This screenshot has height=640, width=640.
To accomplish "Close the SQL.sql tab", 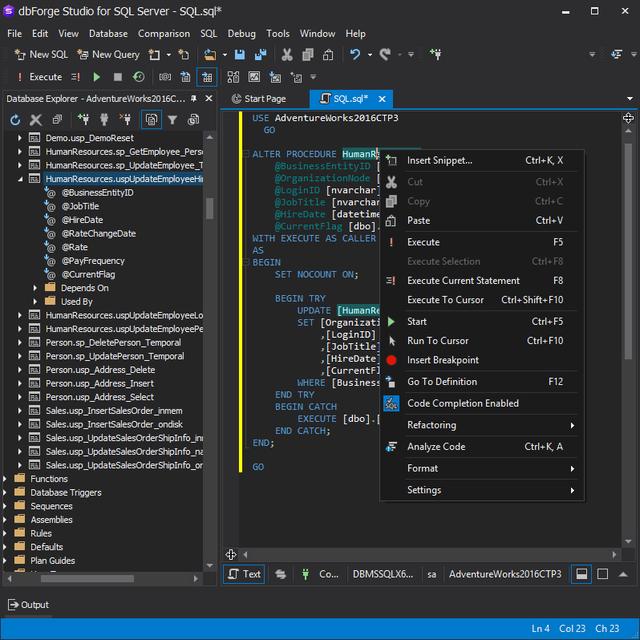I will pos(382,99).
